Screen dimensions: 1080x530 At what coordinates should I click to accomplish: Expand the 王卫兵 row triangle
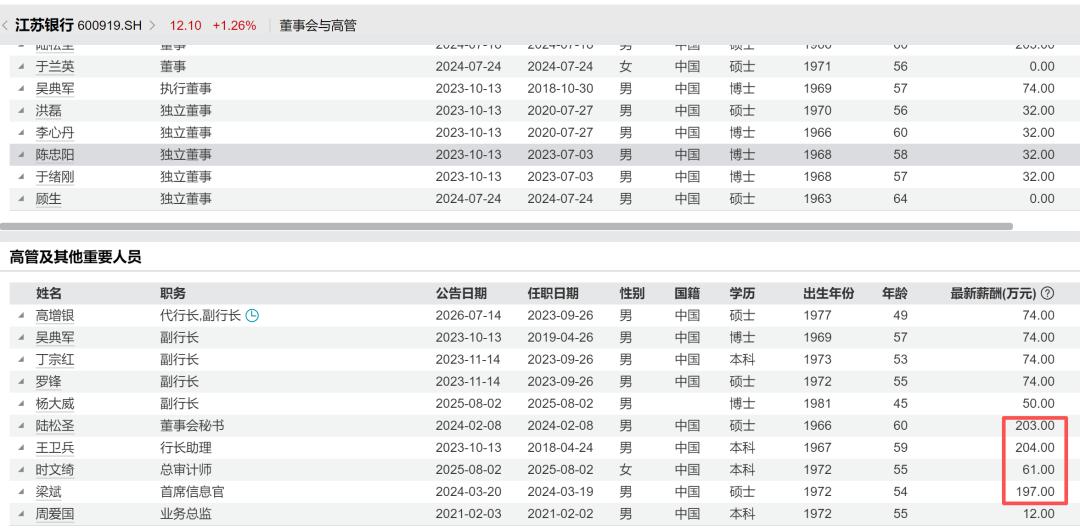pos(21,448)
